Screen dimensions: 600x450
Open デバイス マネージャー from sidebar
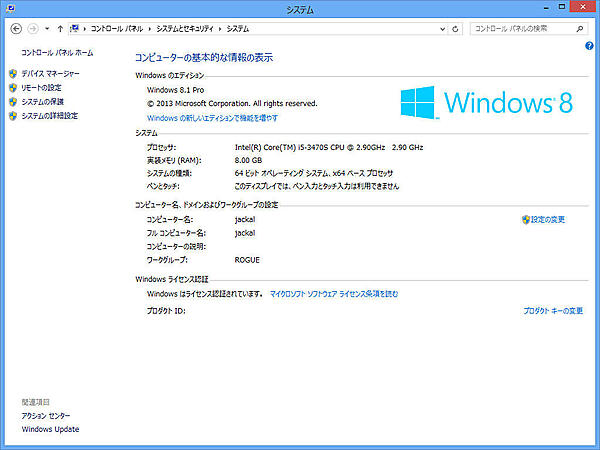point(50,74)
